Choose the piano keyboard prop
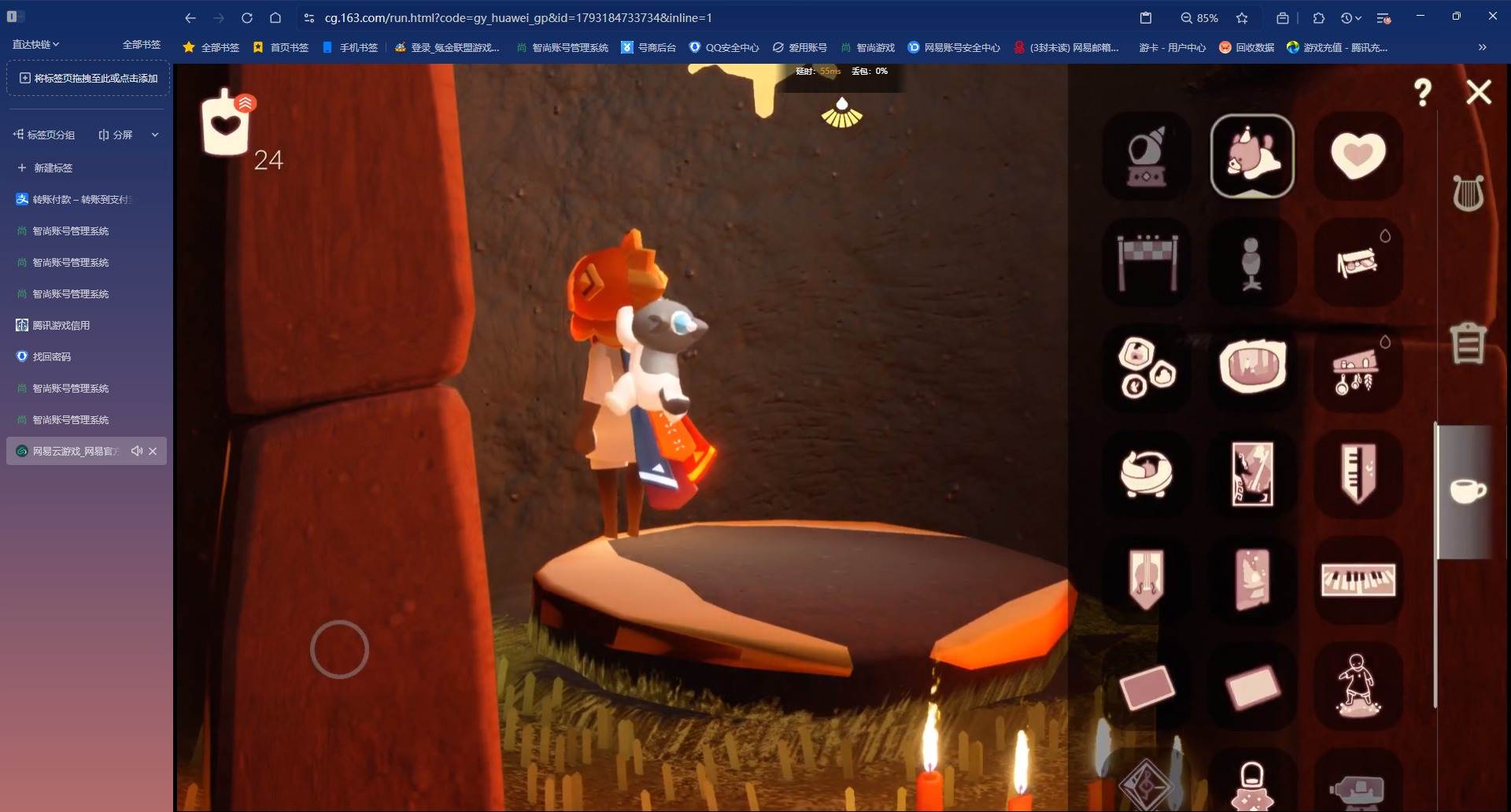 pos(1358,581)
